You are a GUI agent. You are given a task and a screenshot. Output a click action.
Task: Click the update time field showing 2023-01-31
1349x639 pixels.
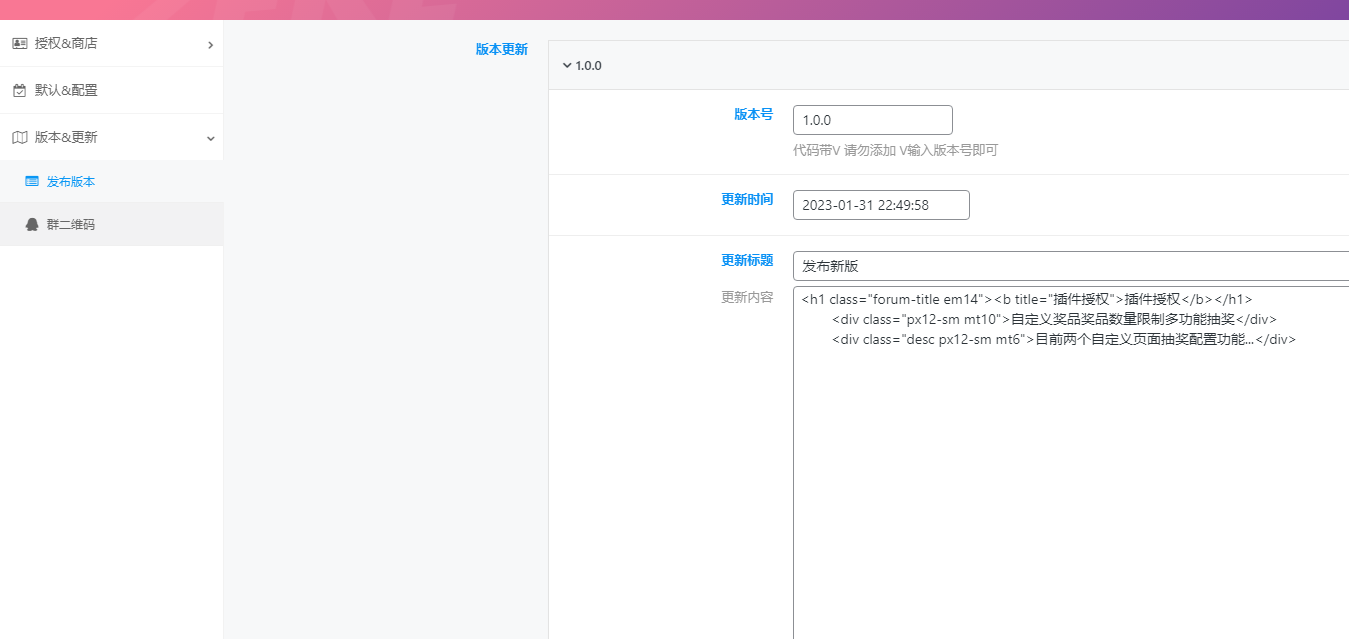(880, 204)
